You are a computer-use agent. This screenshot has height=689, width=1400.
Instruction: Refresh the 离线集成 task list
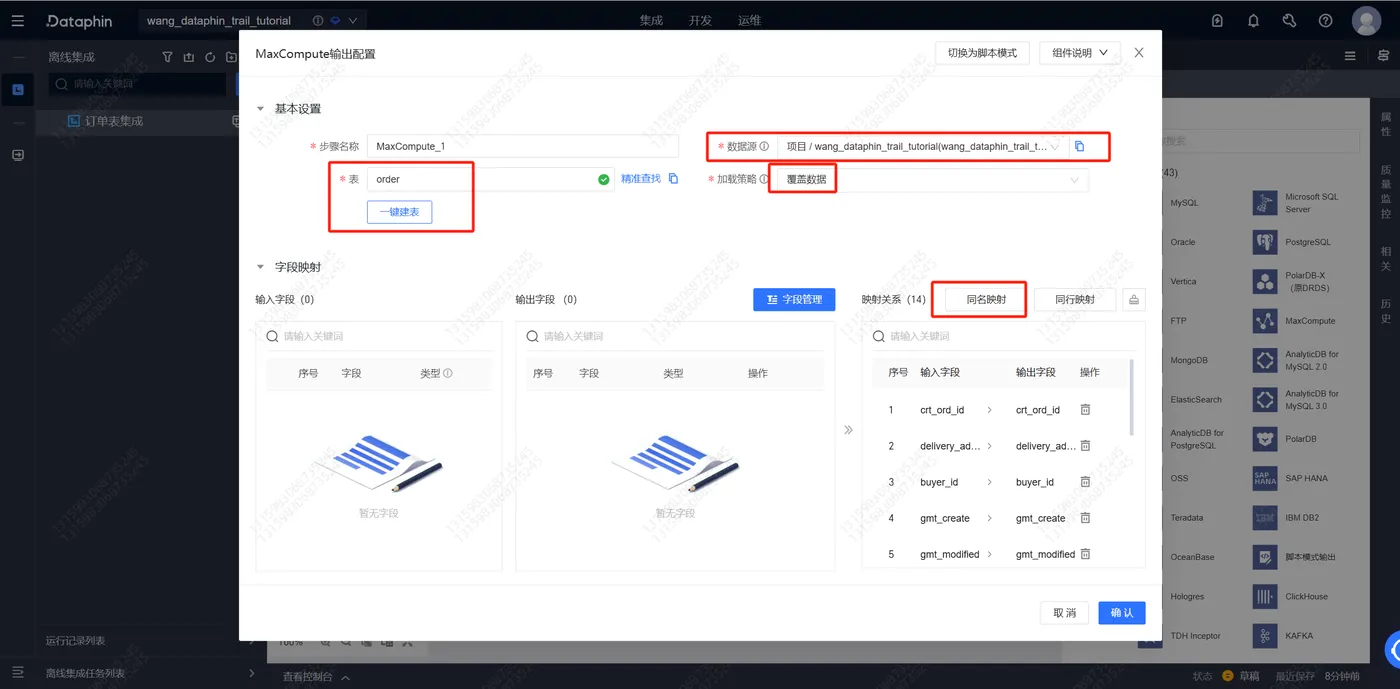coord(210,57)
